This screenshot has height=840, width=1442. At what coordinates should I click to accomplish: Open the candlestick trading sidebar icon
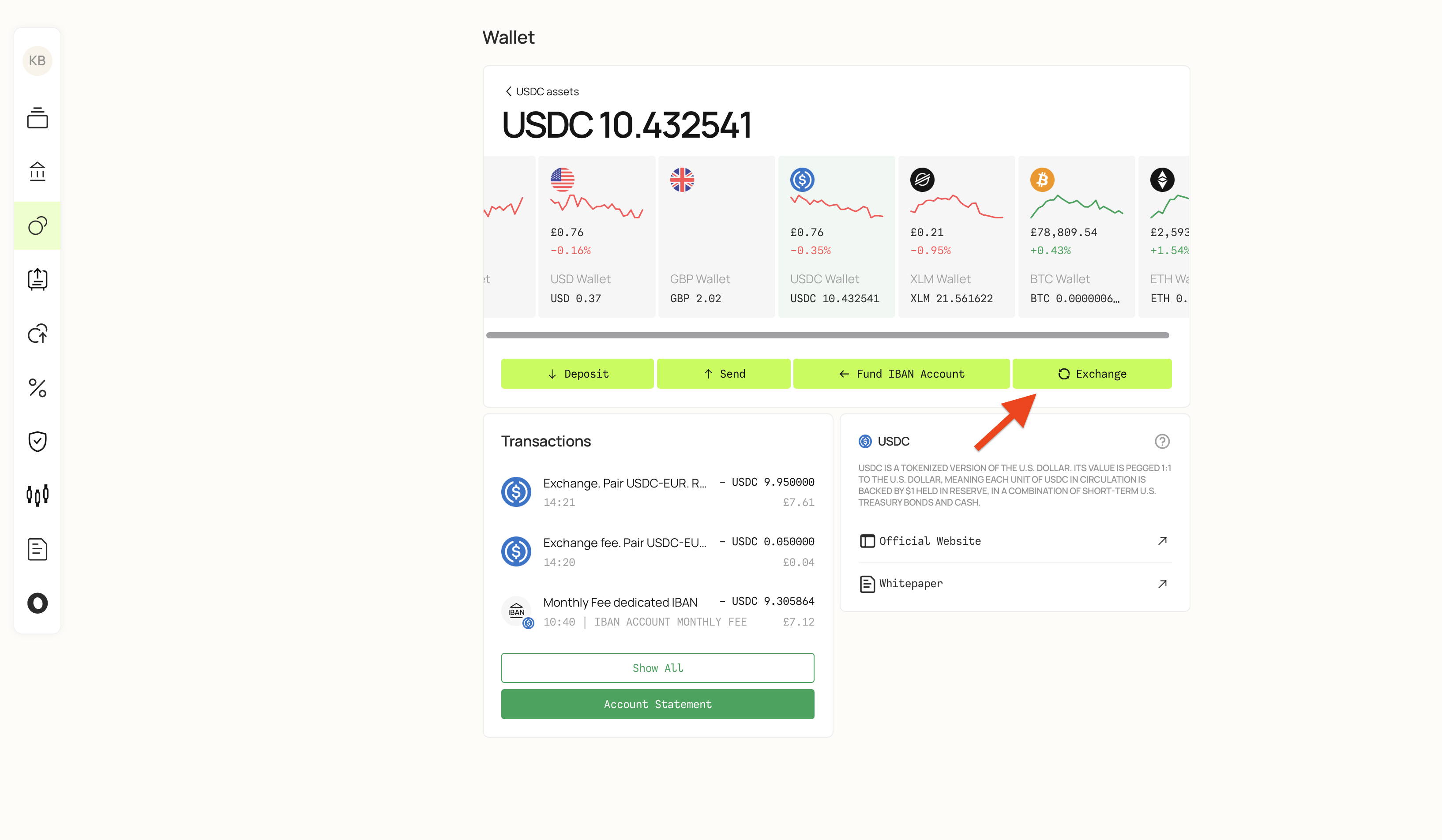pyautogui.click(x=37, y=495)
